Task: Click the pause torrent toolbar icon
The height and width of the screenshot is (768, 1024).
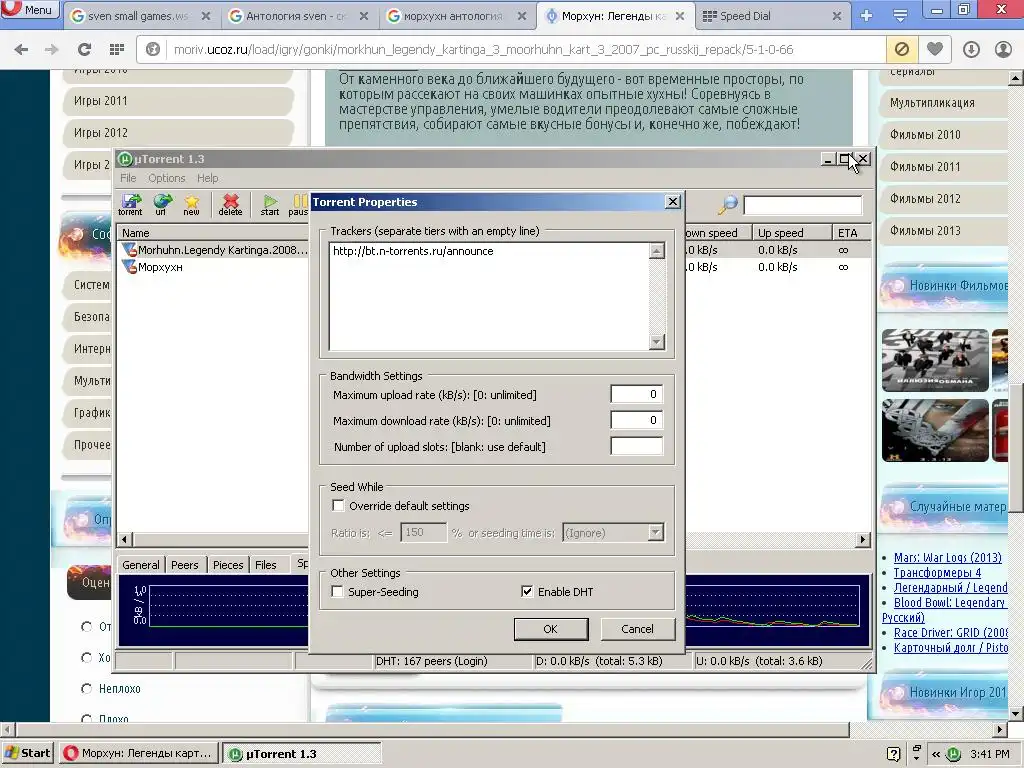Action: (x=298, y=204)
